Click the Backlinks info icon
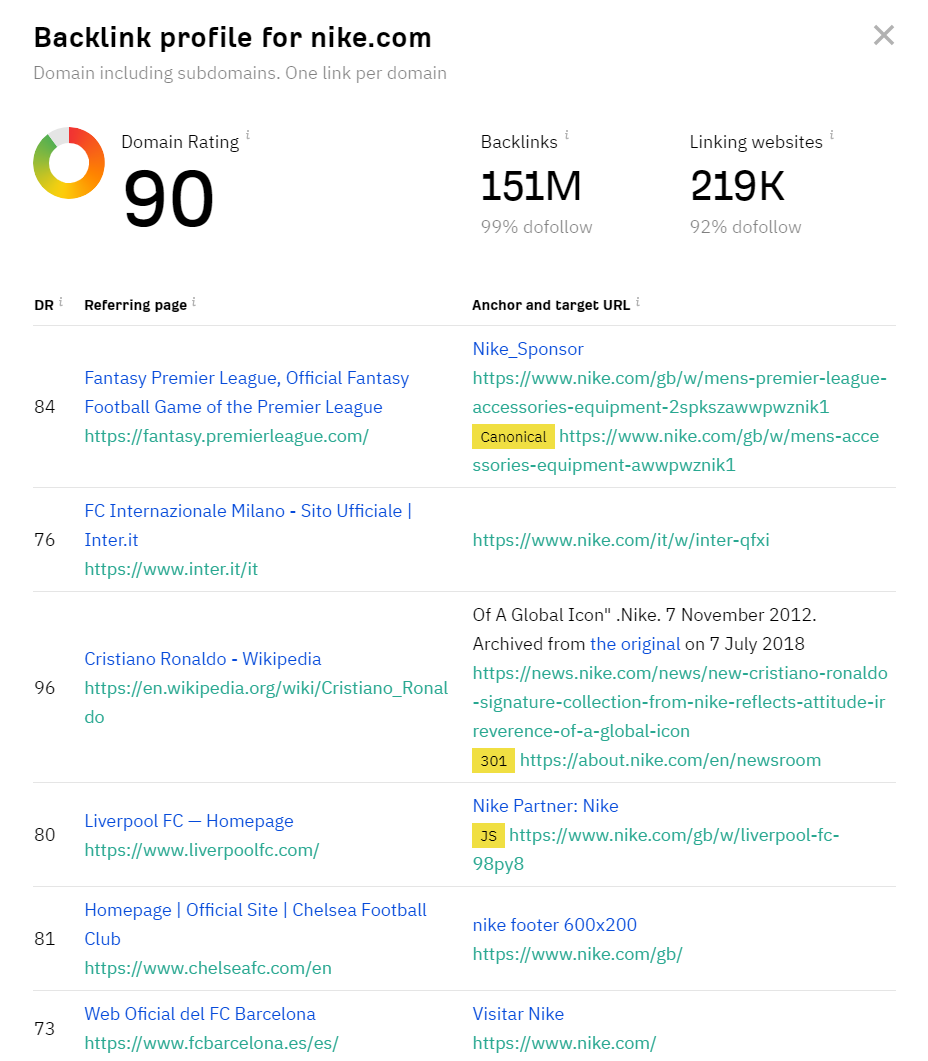The height and width of the screenshot is (1061, 928). pos(566,135)
